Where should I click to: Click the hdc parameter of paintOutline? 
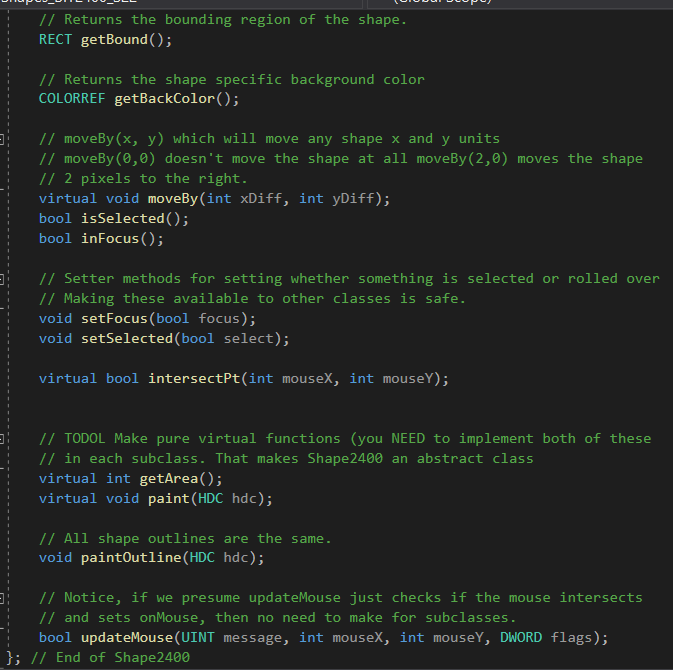[x=236, y=558]
